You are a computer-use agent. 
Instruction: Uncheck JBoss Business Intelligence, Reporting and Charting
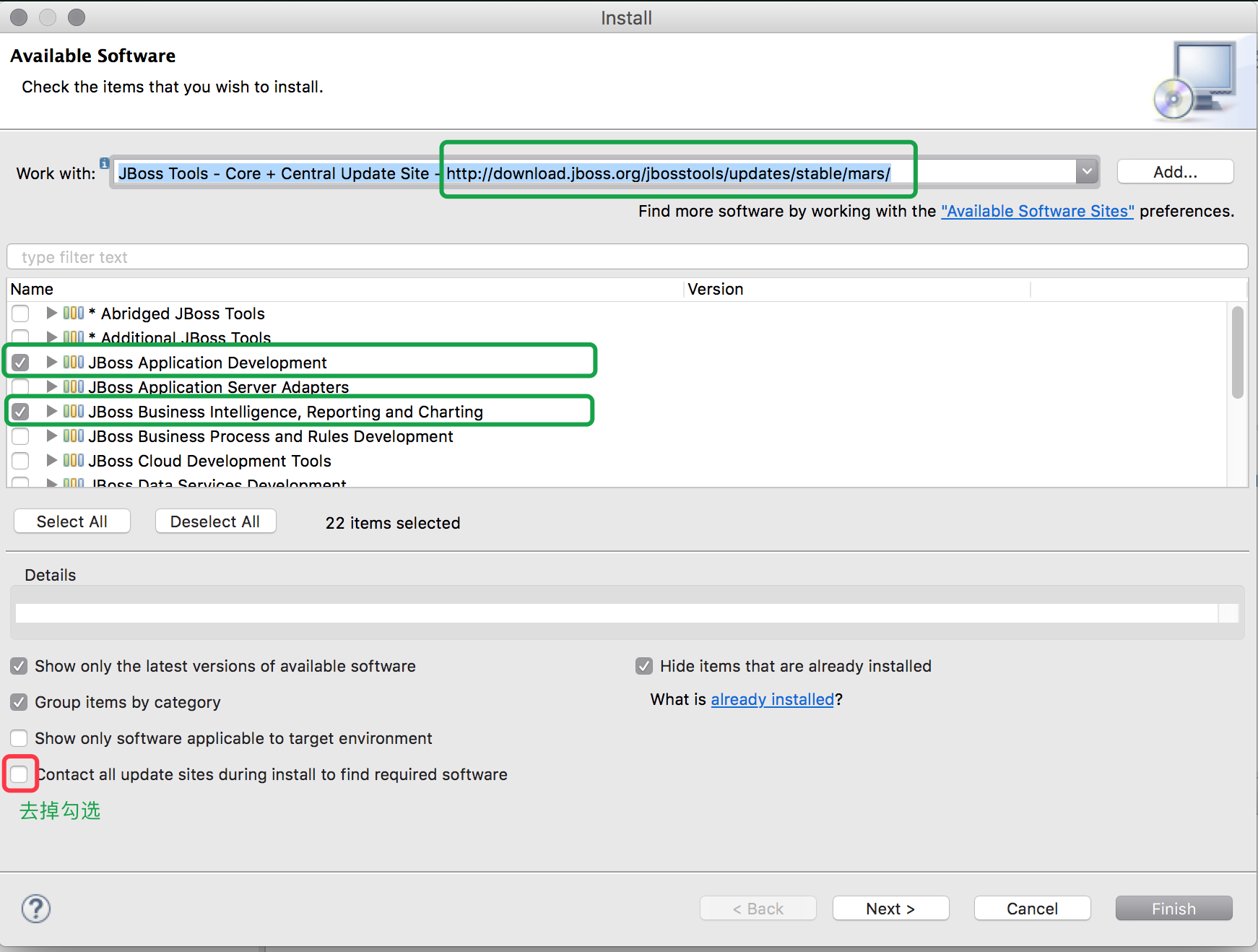[x=20, y=412]
